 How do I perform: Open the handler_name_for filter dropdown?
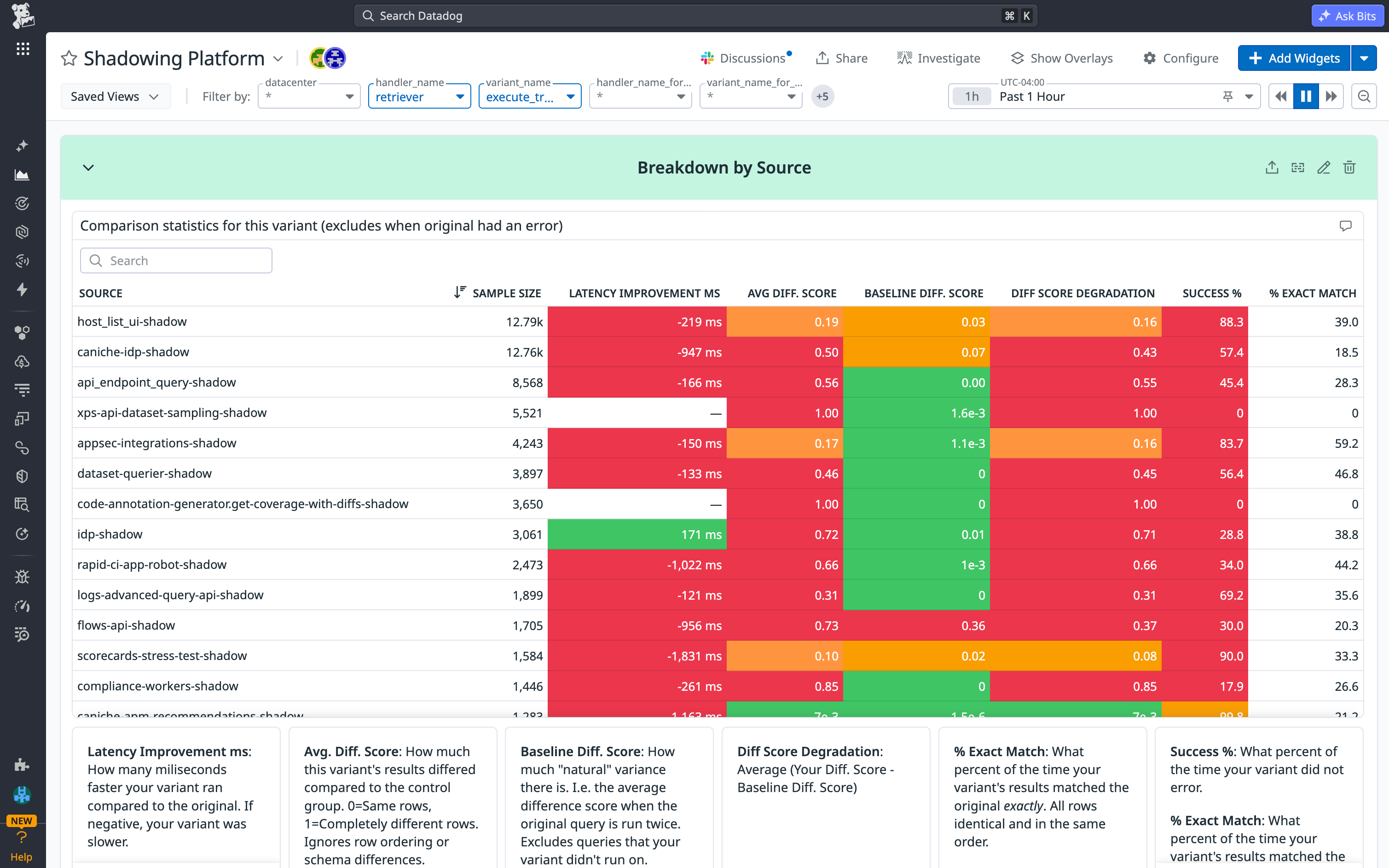(641, 97)
